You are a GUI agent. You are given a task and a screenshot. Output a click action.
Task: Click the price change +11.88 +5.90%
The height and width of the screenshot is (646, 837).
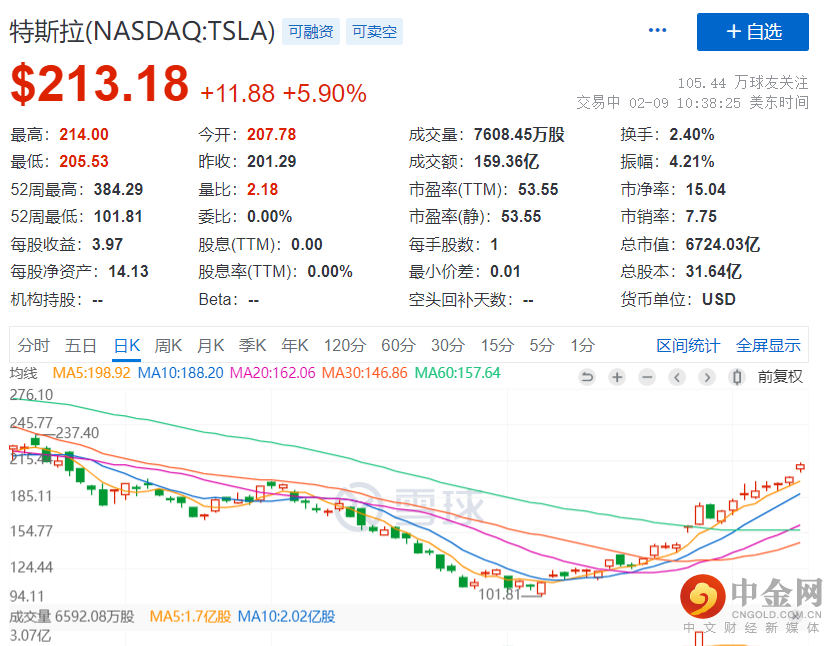point(283,93)
